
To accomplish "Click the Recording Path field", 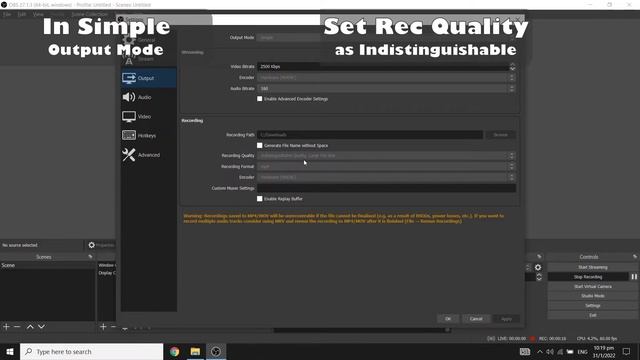I will (x=370, y=135).
